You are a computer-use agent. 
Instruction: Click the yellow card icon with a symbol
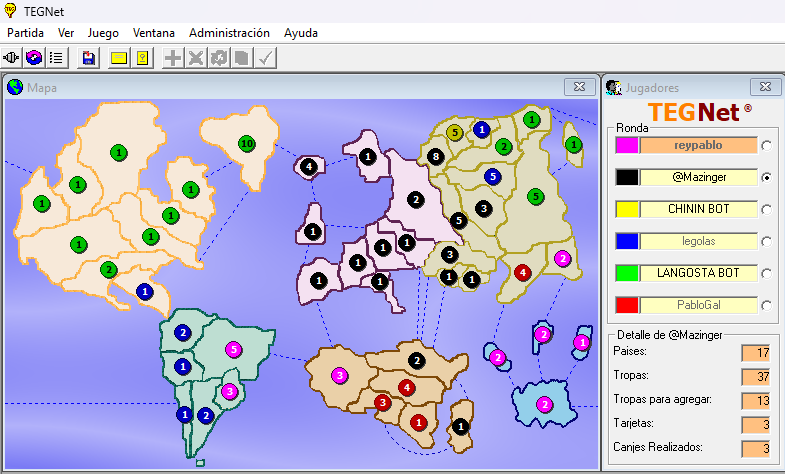pos(142,58)
